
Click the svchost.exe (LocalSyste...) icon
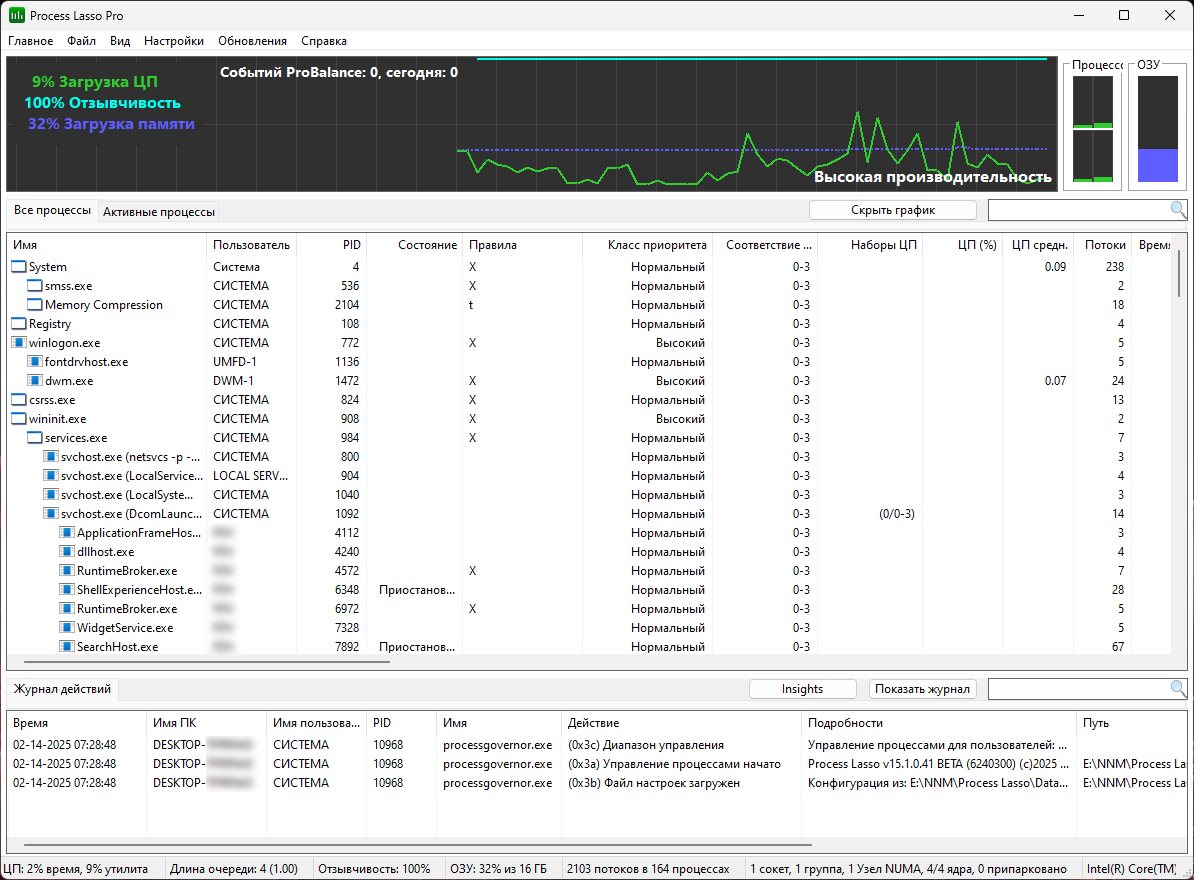click(51, 495)
